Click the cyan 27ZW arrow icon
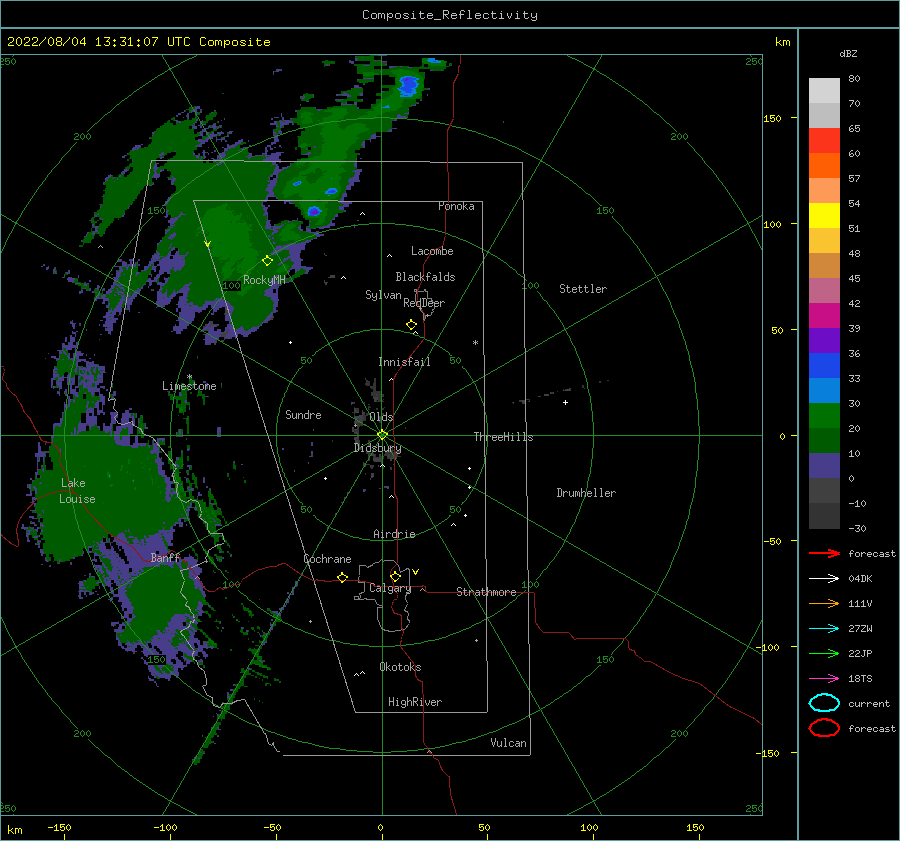The image size is (900, 841). (824, 629)
